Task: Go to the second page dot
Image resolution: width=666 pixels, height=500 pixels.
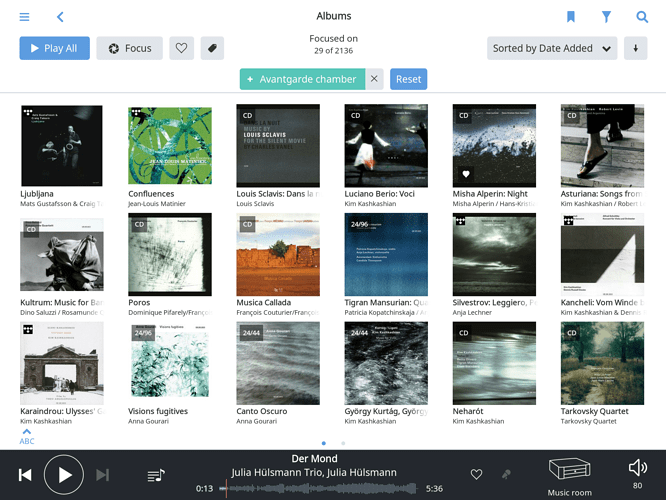Action: (x=343, y=443)
